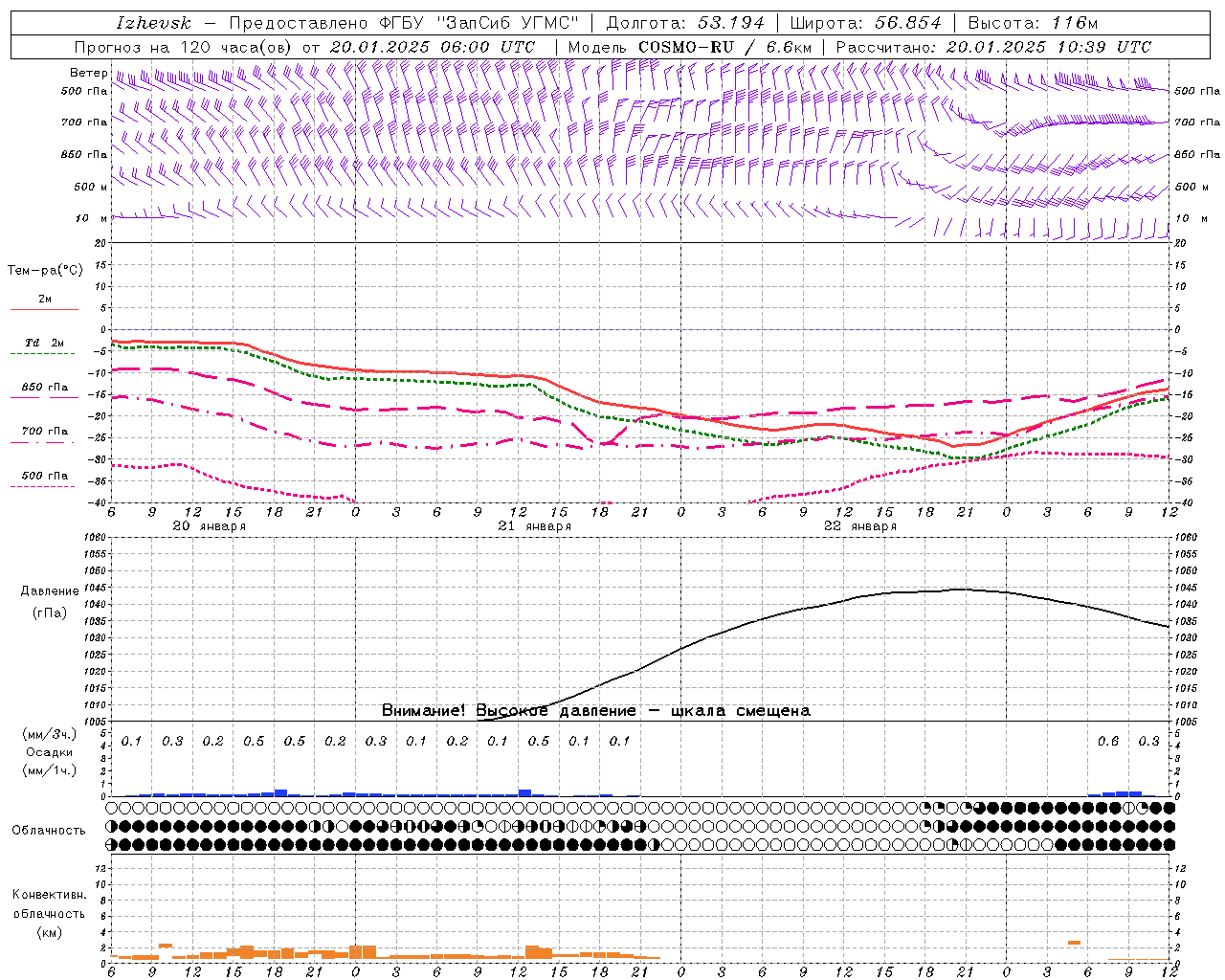The image size is (1225, 980).
Task: Click the station name "Izhevsk" in the header
Action: (153, 23)
